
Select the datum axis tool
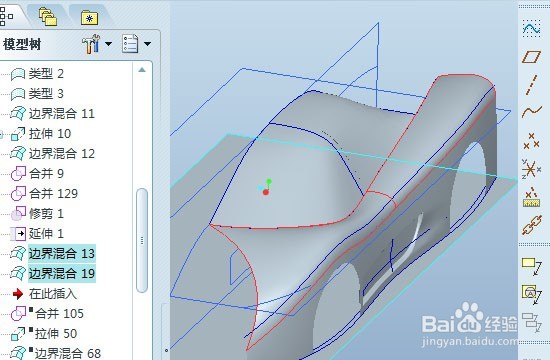(x=531, y=85)
